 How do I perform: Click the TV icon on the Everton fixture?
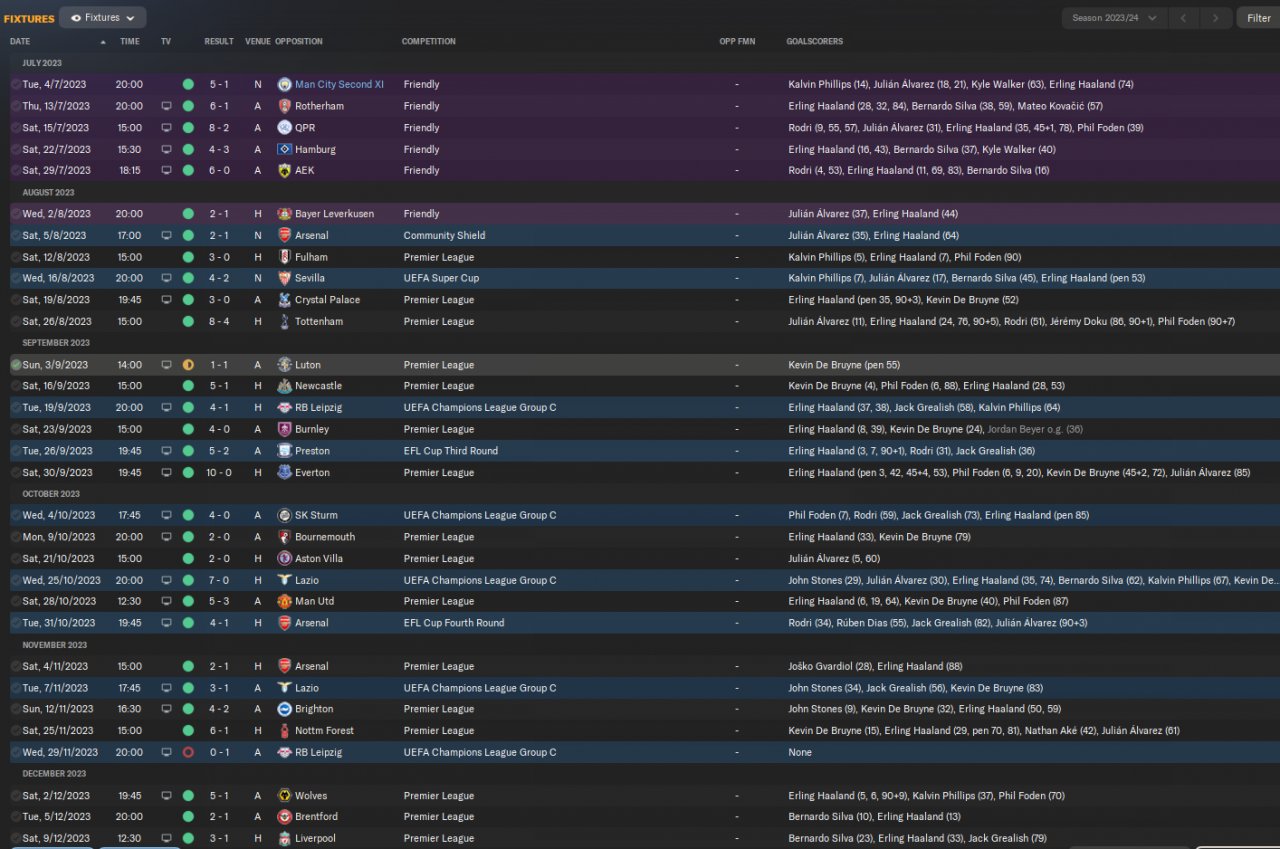166,473
